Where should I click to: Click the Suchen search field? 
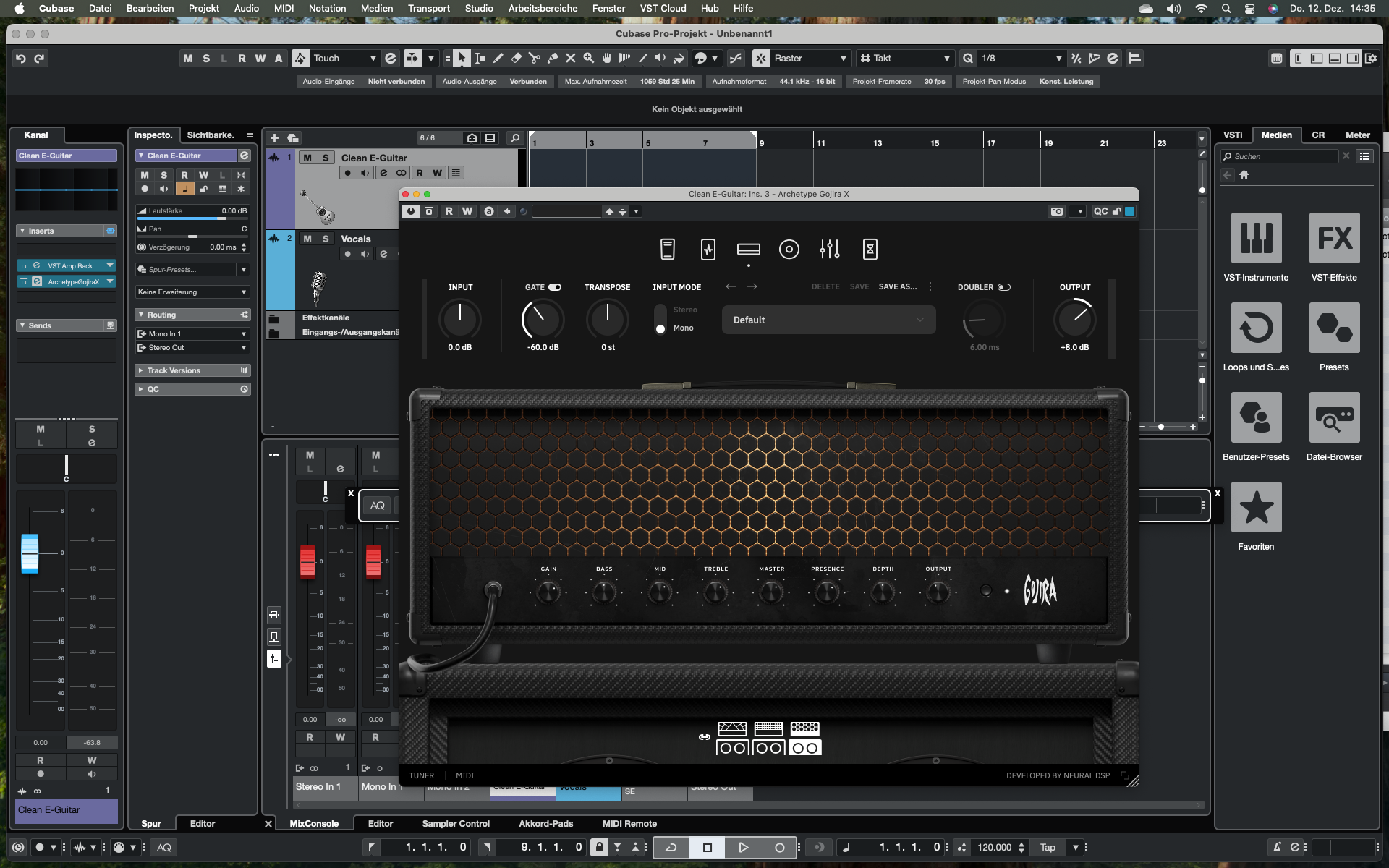click(x=1280, y=156)
